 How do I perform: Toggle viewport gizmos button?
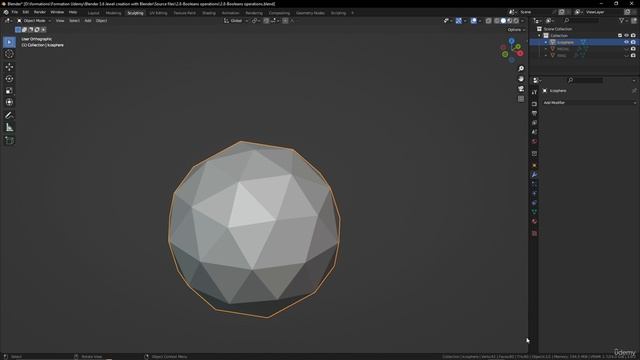459,20
